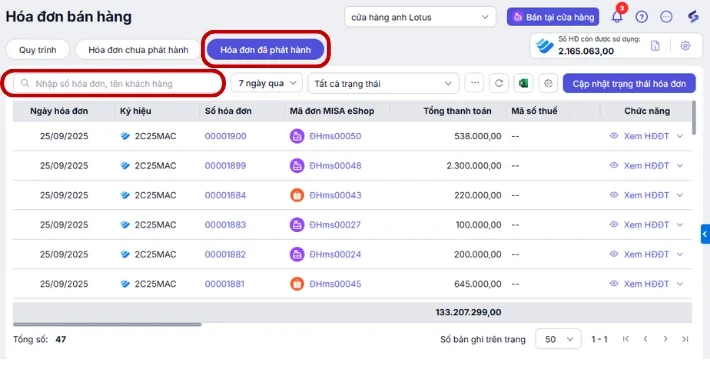Click the chat bubble icon in header

(x=666, y=17)
